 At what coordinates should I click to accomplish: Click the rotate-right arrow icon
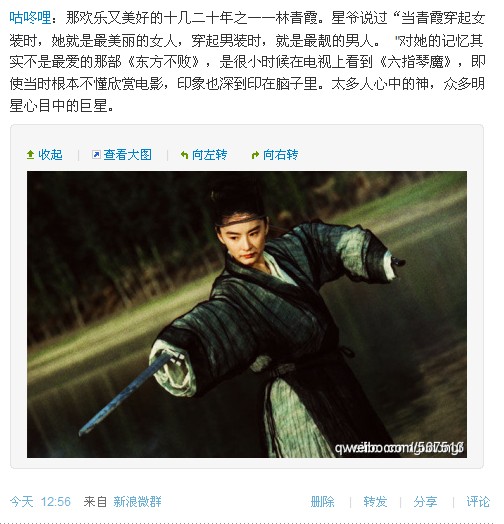[255, 155]
